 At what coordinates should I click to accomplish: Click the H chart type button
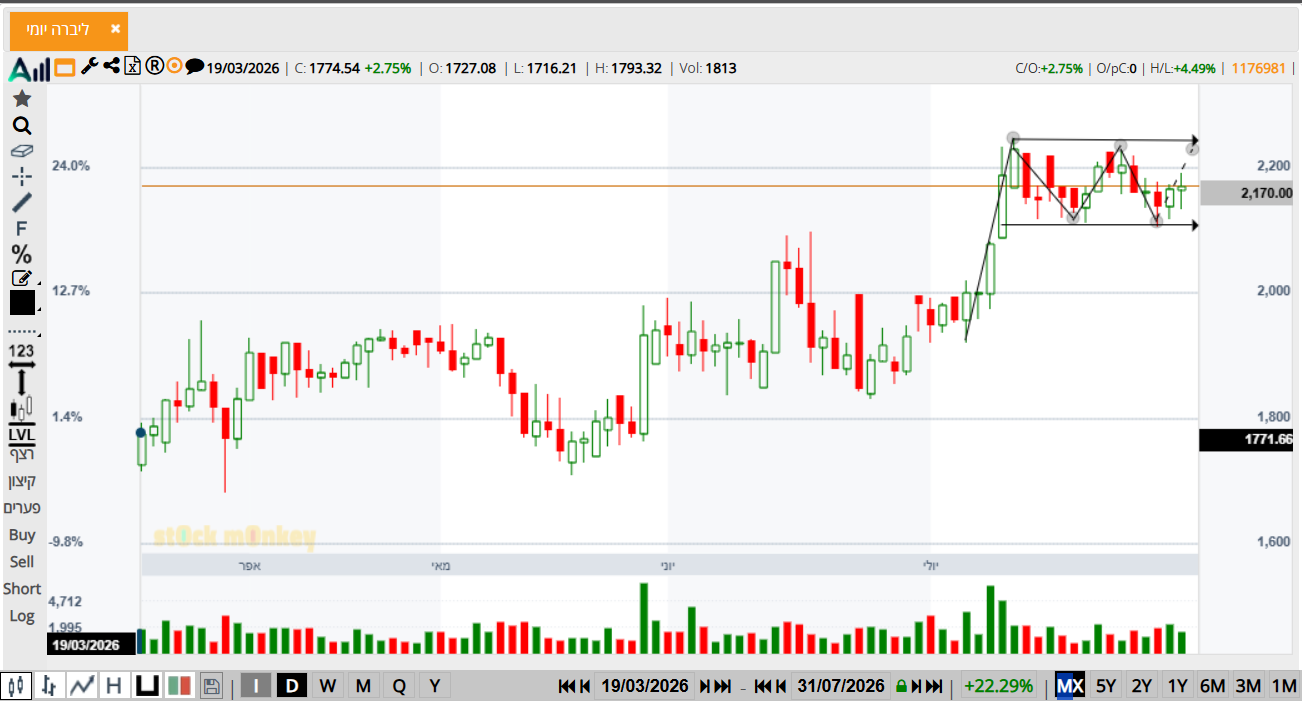114,686
